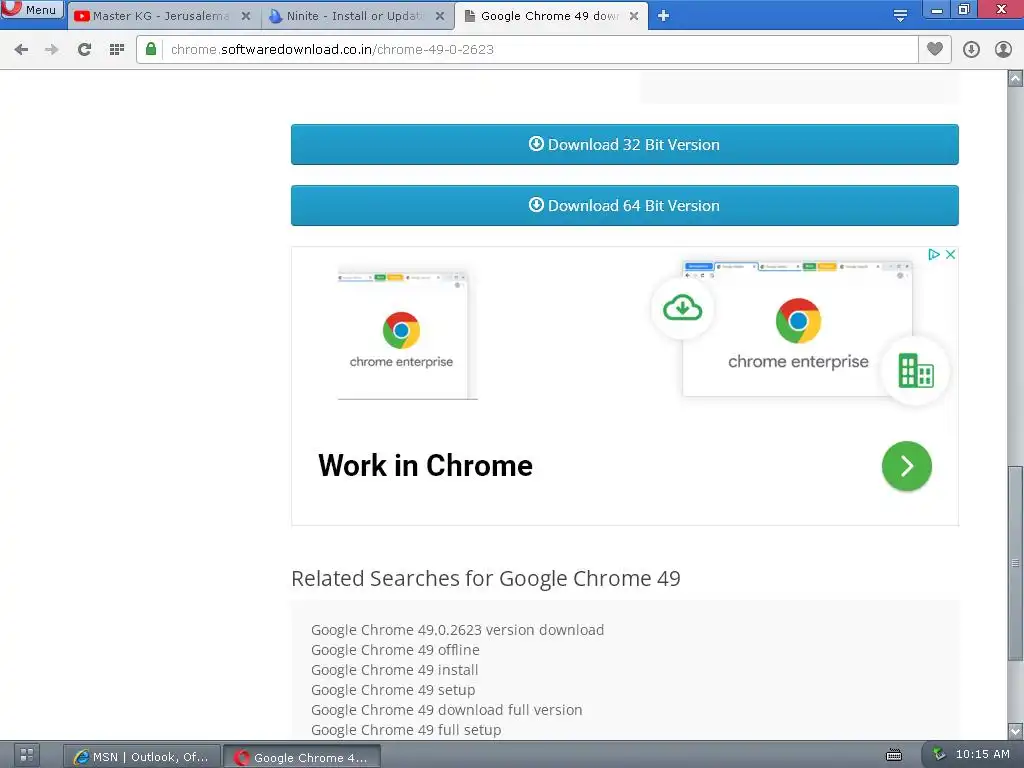The height and width of the screenshot is (768, 1024).
Task: Select Google Chrome 4... taskbar item
Action: [x=302, y=756]
